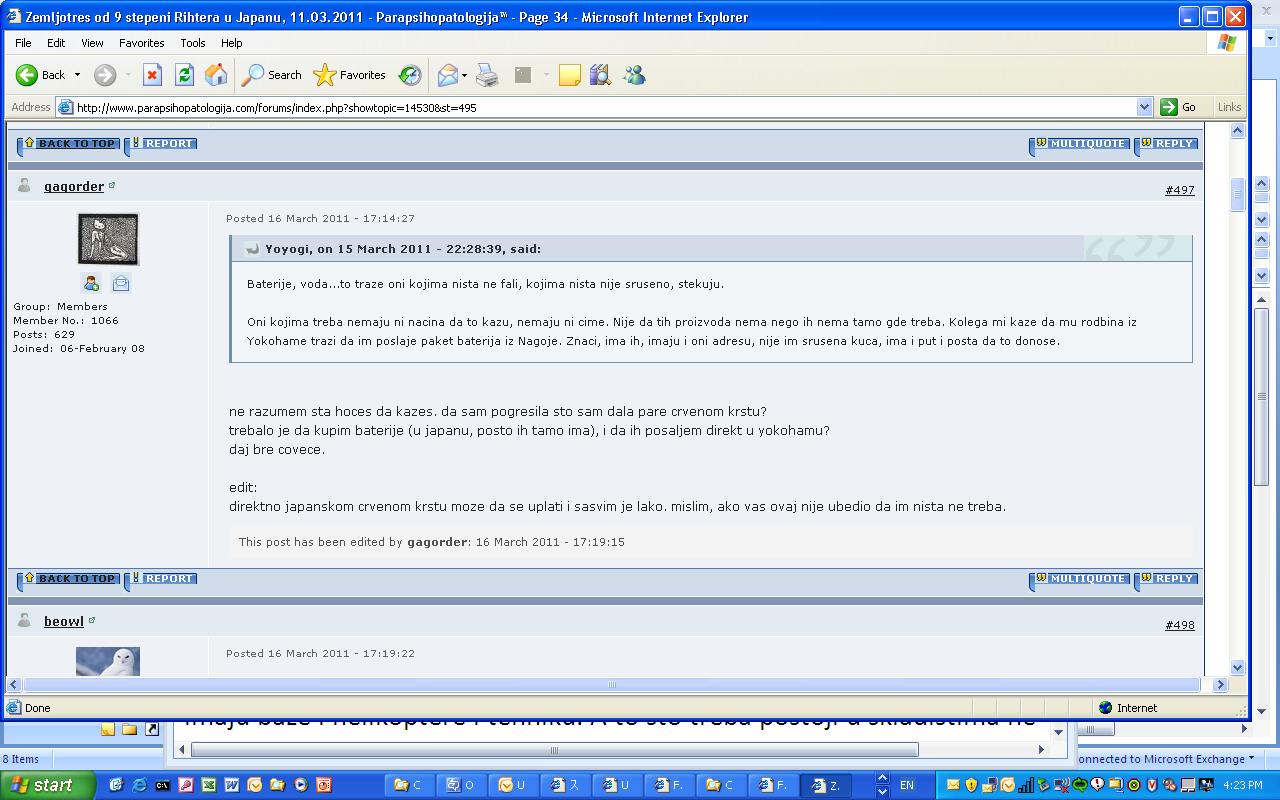Screen dimensions: 1280x800
Task: Click REPLY button under gagorder's edited post
Action: click(x=1166, y=579)
